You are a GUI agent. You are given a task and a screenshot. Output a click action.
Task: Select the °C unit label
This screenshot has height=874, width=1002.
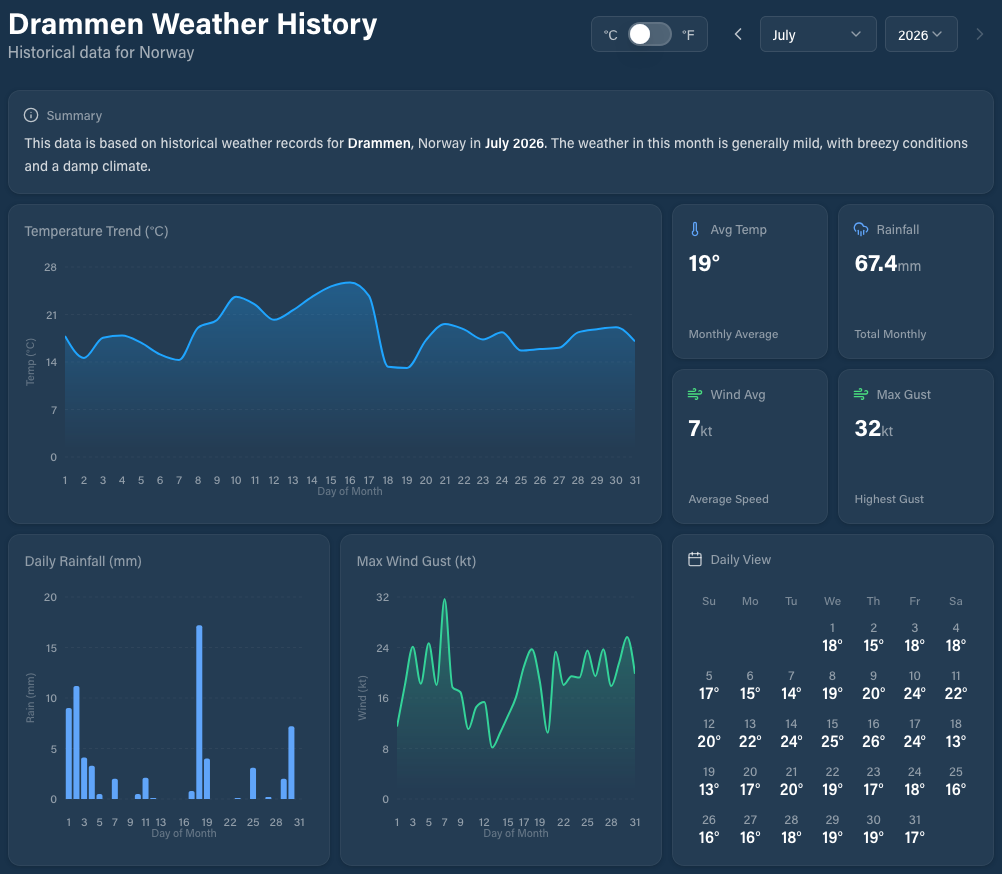(610, 35)
